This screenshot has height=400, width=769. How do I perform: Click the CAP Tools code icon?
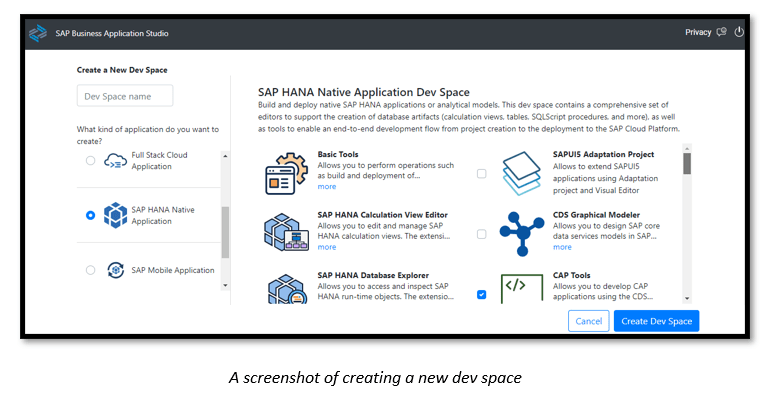click(x=522, y=289)
